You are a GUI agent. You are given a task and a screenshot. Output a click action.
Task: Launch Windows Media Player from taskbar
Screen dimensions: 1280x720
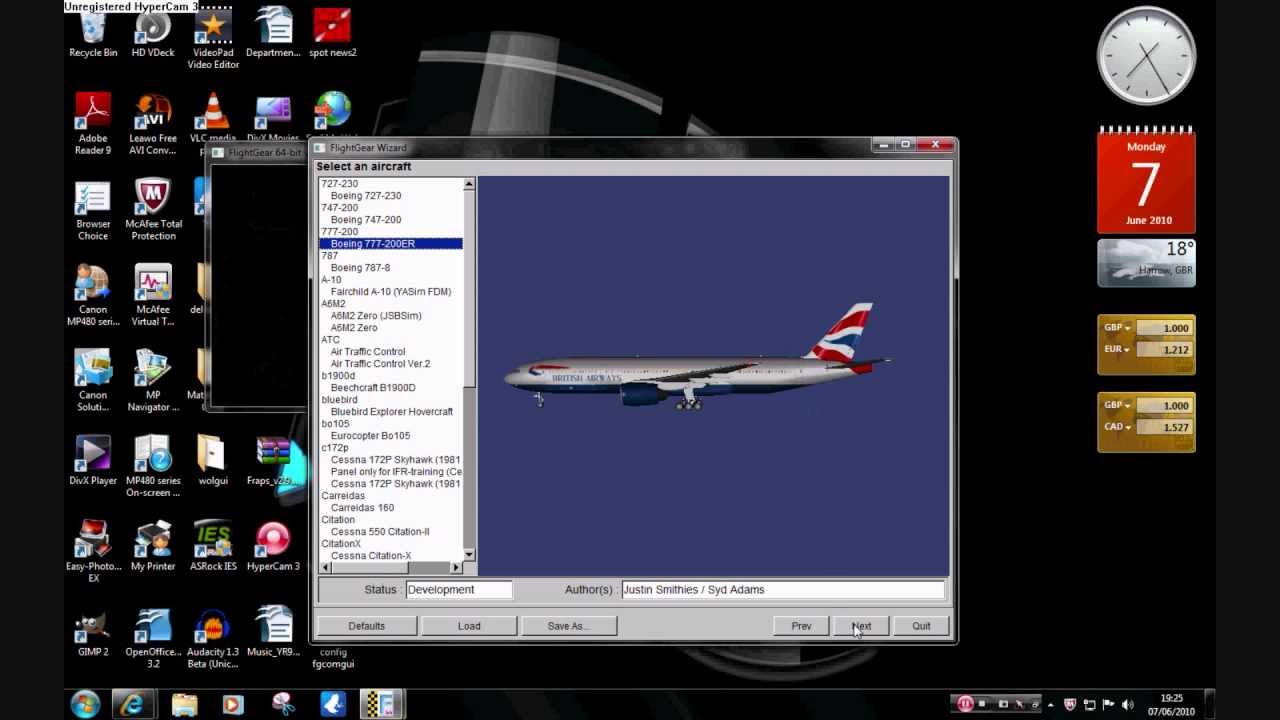pyautogui.click(x=232, y=704)
